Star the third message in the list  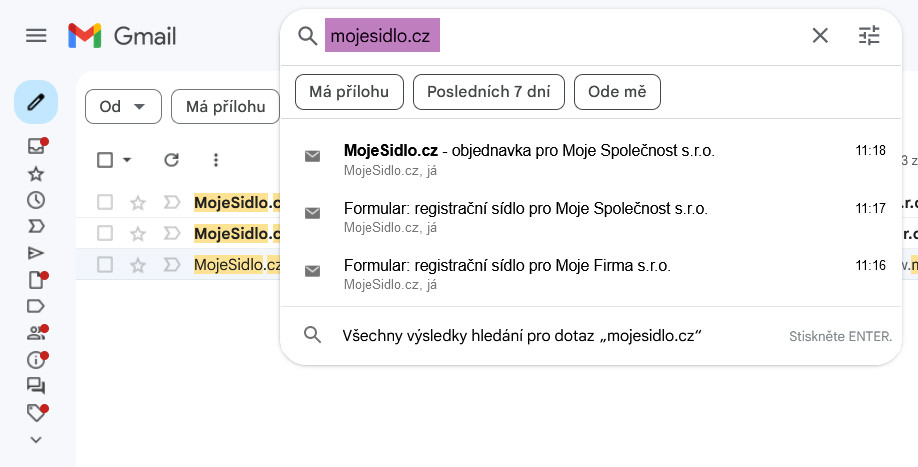[138, 265]
